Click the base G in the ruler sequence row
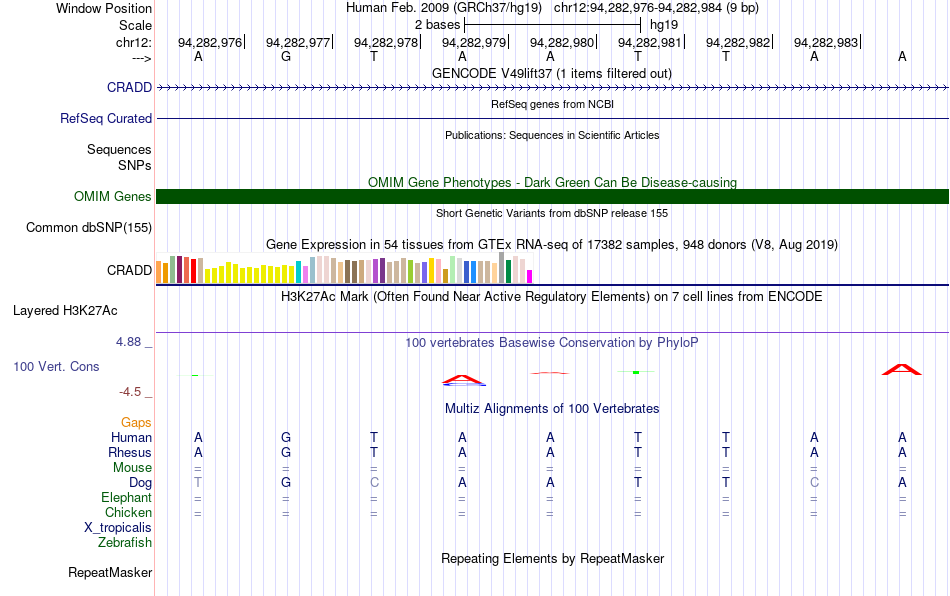Viewport: 950px width, 596px height. click(x=286, y=57)
